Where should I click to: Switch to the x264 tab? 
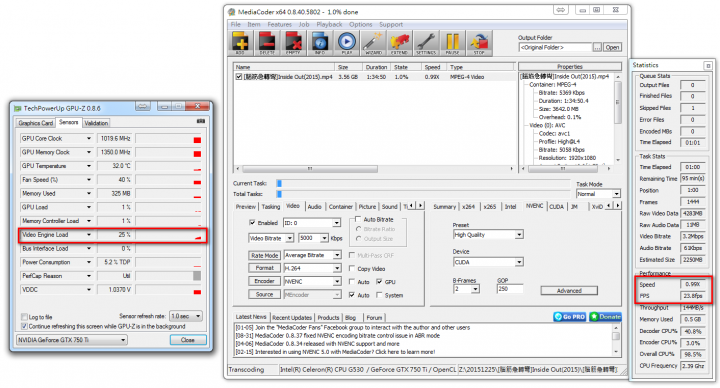coord(468,207)
